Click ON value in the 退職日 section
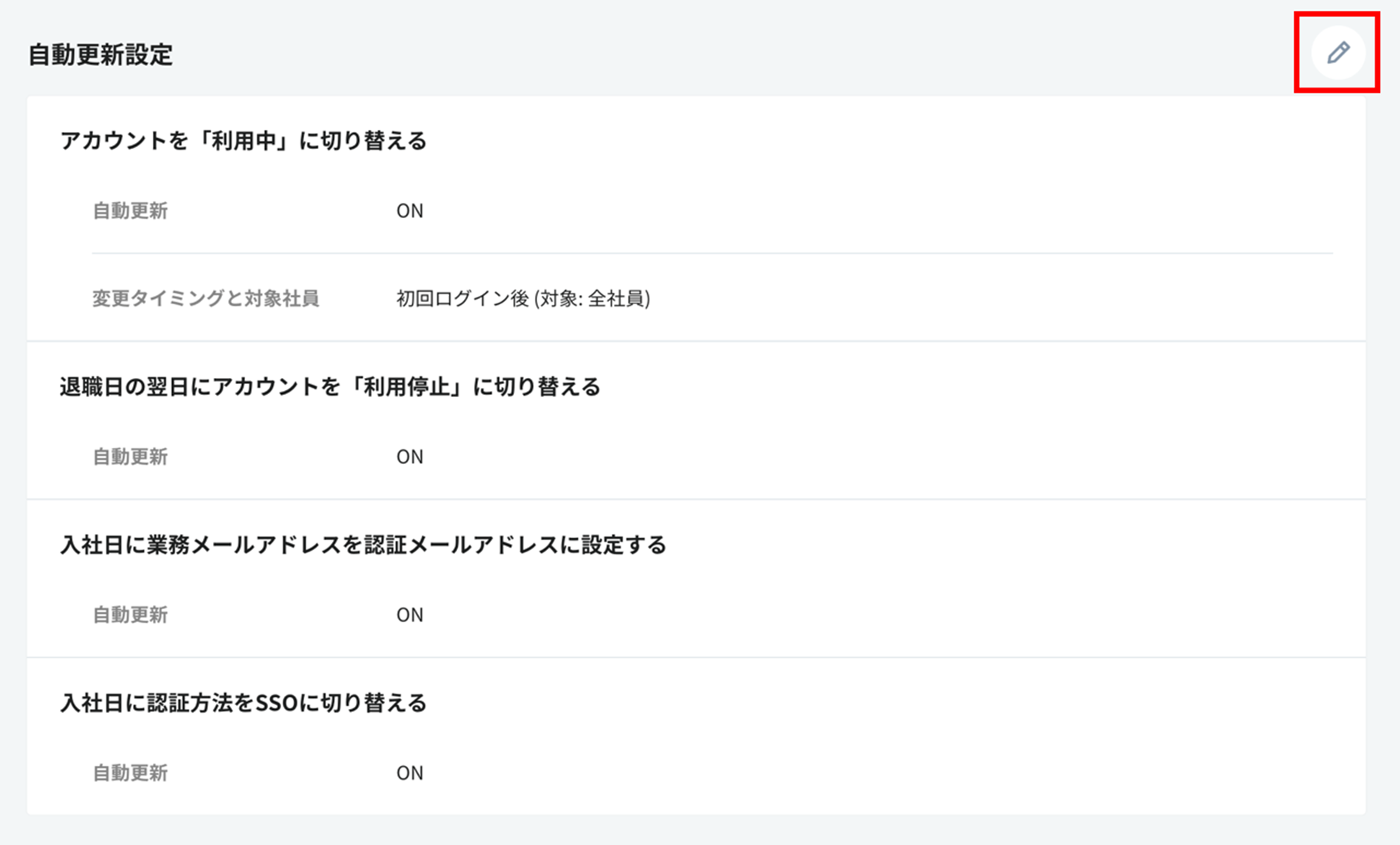1400x845 pixels. (x=410, y=456)
